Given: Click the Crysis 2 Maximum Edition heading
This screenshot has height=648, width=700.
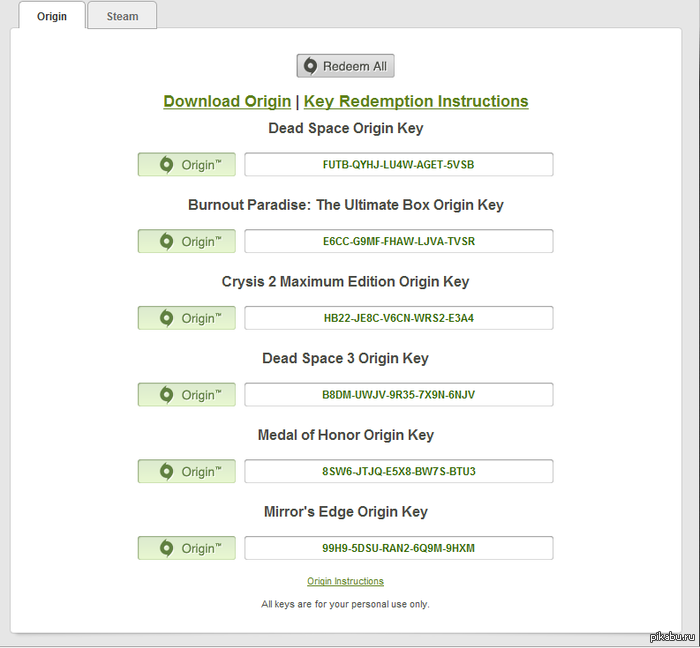Looking at the screenshot, I should [x=345, y=282].
